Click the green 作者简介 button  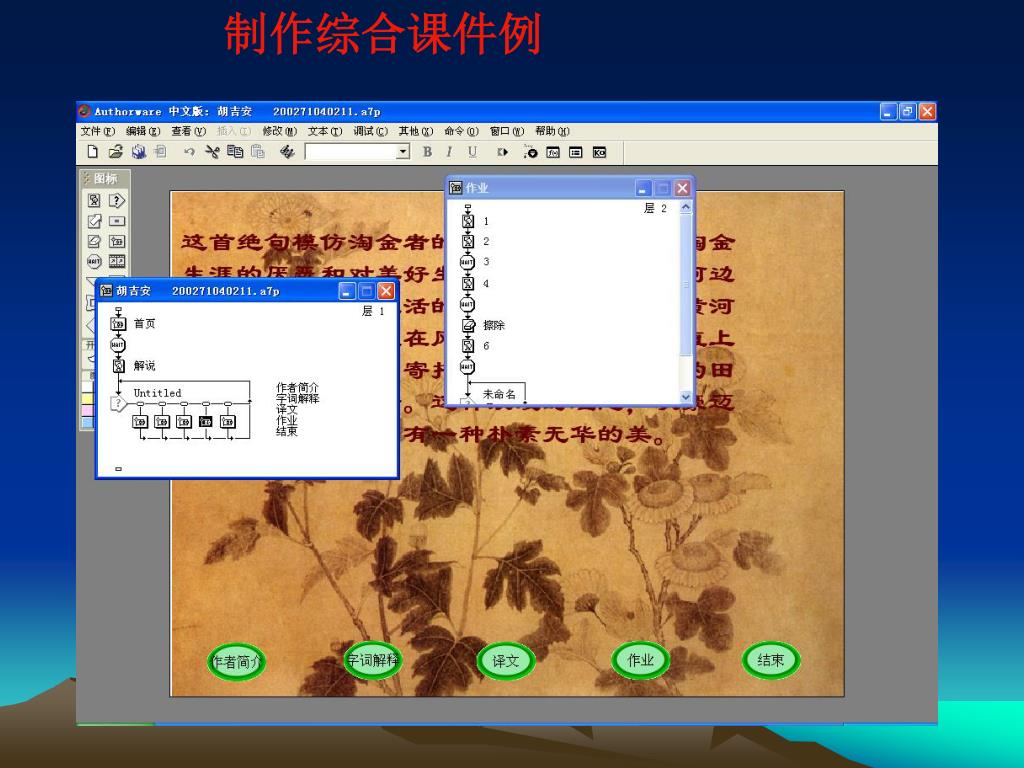pyautogui.click(x=236, y=662)
